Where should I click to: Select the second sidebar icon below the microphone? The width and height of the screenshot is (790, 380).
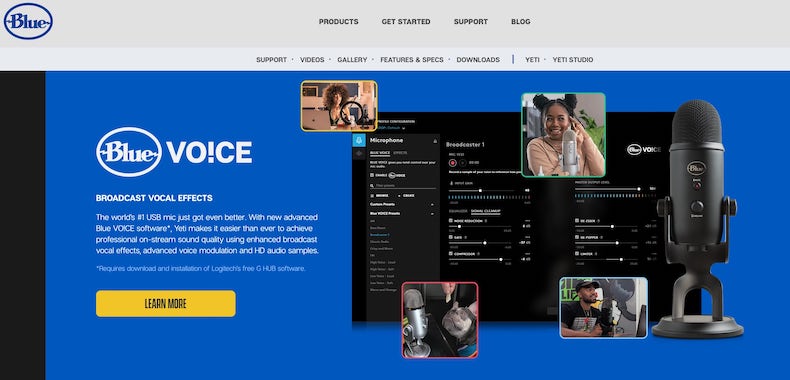coord(359,154)
